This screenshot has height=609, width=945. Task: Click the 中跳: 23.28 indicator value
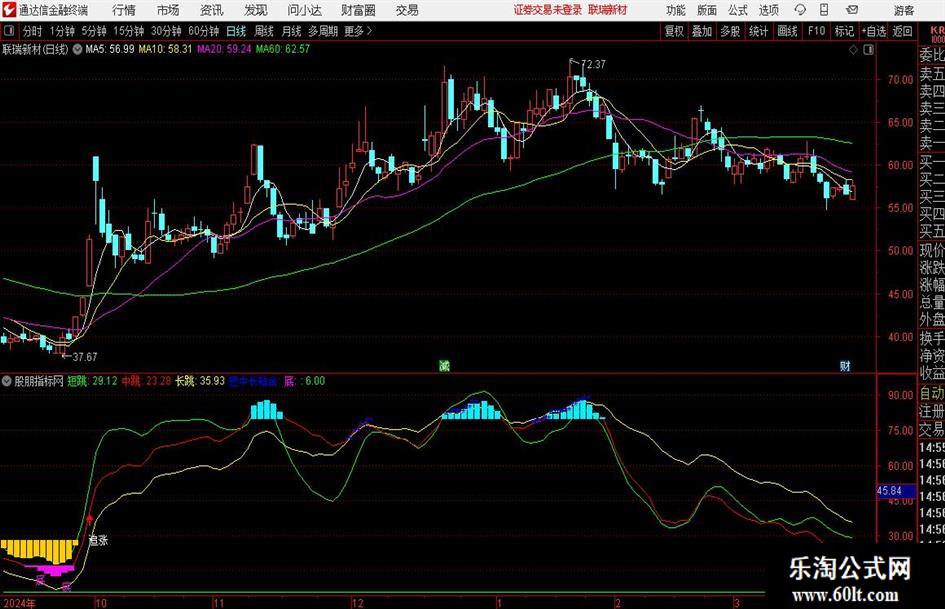tap(146, 381)
